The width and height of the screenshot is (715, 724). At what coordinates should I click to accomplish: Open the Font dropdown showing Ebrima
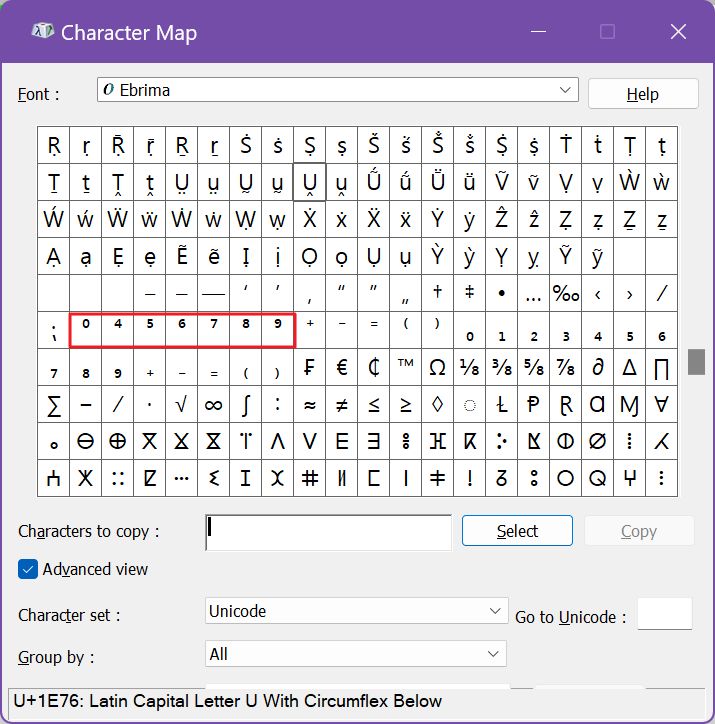(337, 90)
